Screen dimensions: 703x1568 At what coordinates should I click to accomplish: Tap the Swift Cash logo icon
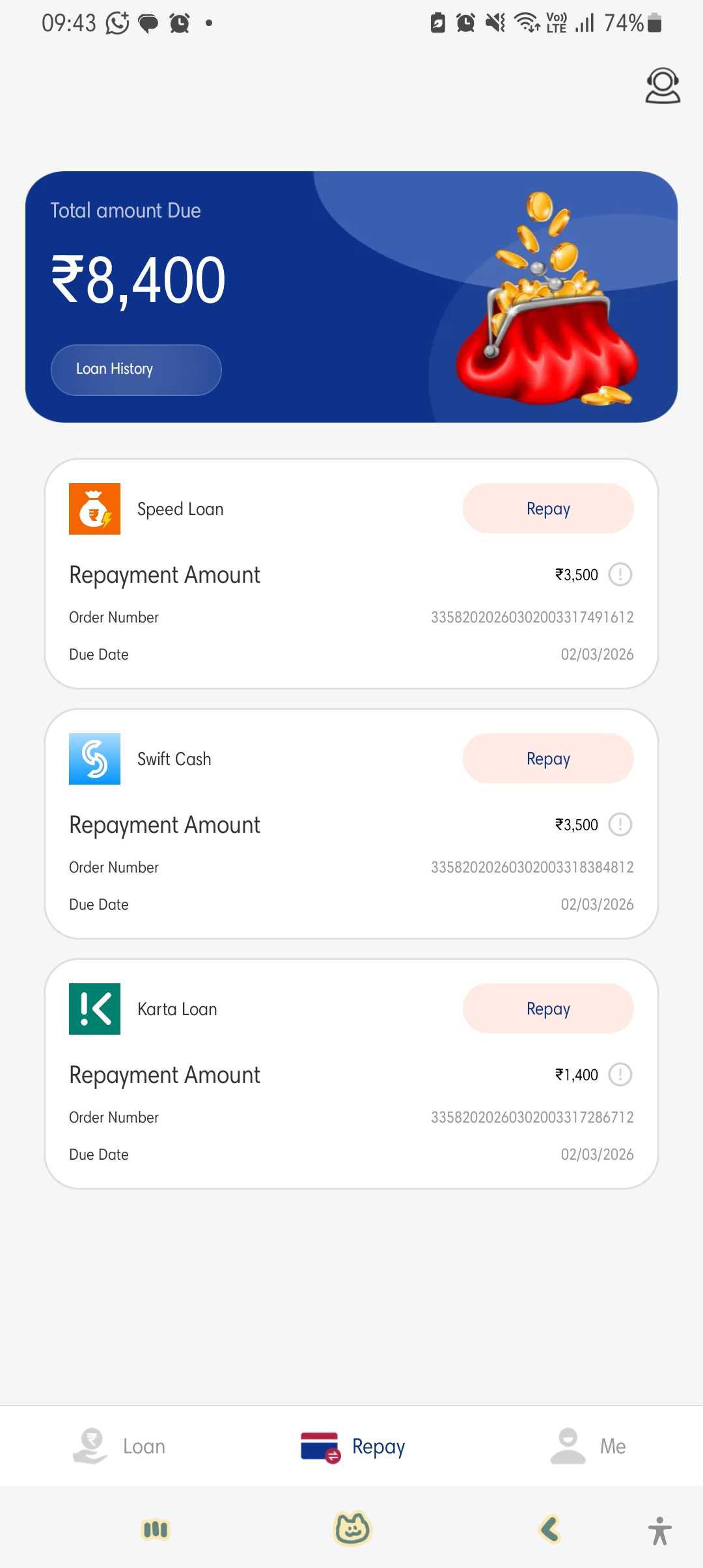(95, 759)
